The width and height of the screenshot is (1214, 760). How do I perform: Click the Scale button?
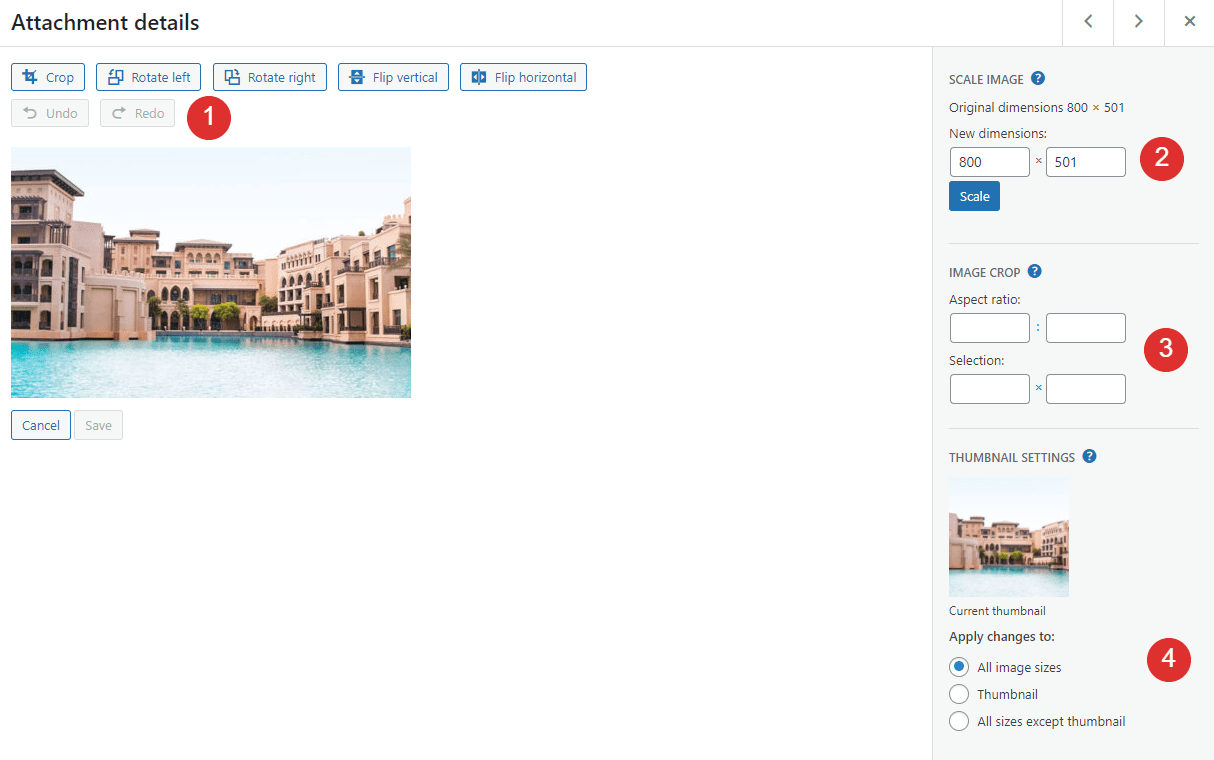tap(973, 195)
